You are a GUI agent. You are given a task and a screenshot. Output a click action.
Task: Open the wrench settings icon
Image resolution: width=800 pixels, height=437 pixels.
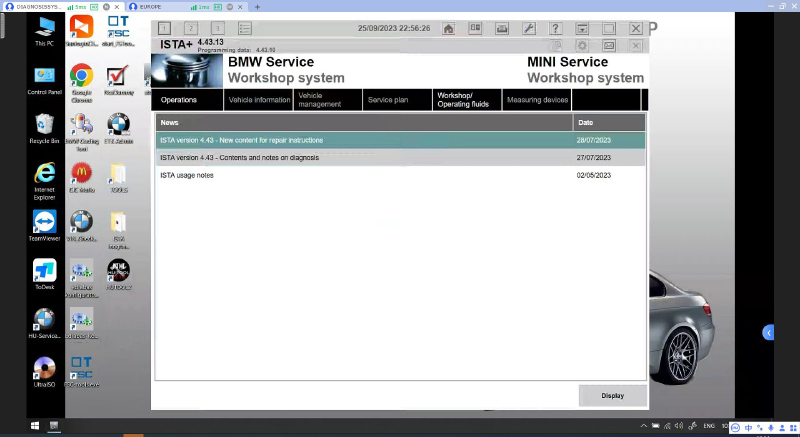pyautogui.click(x=529, y=29)
